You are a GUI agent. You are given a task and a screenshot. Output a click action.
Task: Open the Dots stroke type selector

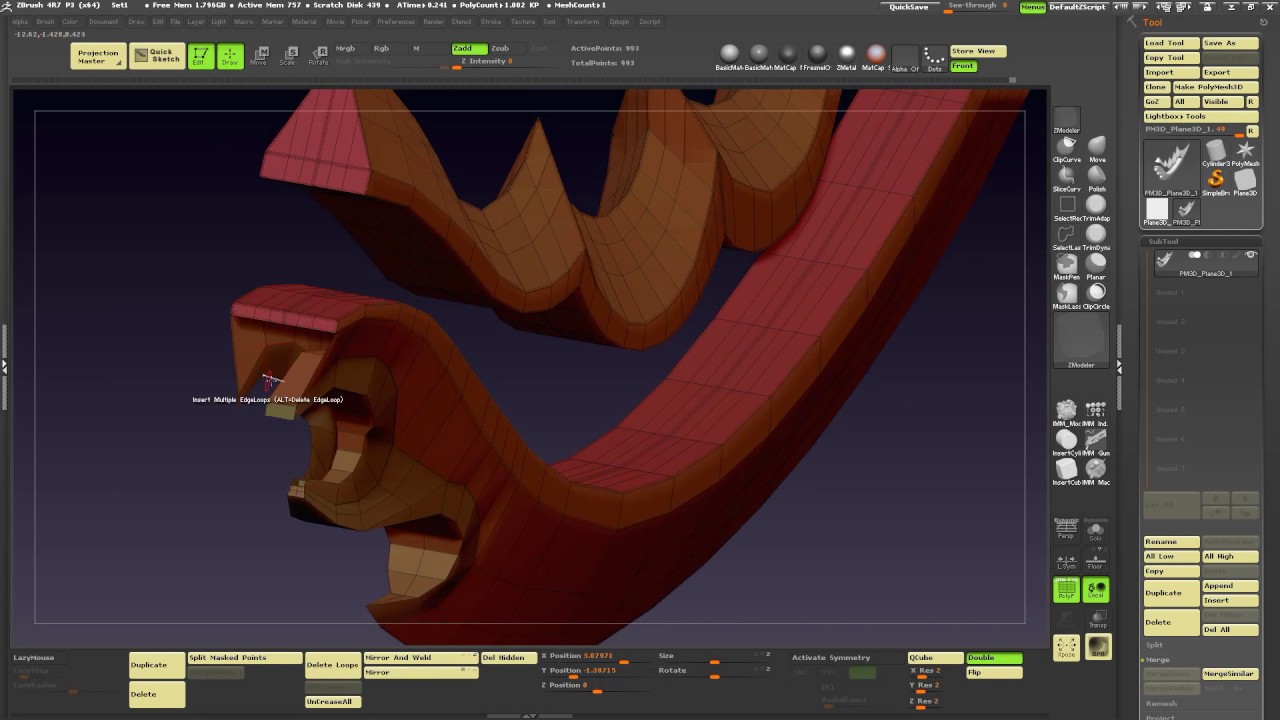934,58
